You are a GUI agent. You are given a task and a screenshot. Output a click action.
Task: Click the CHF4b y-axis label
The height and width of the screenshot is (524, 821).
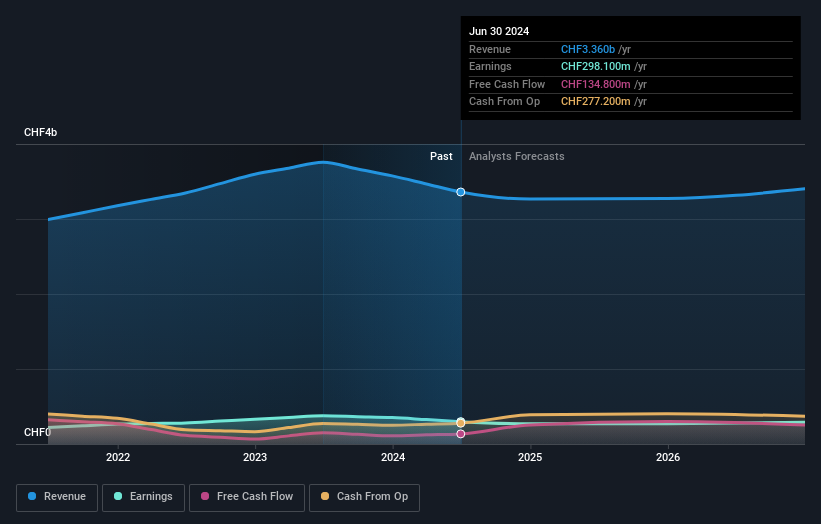(40, 132)
